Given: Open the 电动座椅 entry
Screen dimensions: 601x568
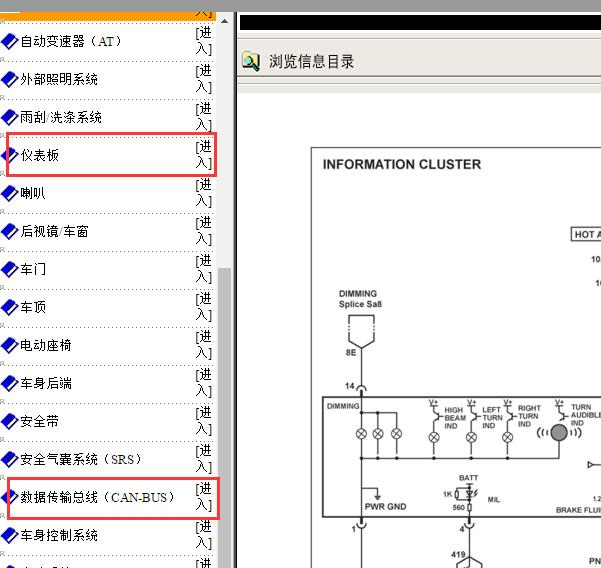Looking at the screenshot, I should (x=46, y=345).
